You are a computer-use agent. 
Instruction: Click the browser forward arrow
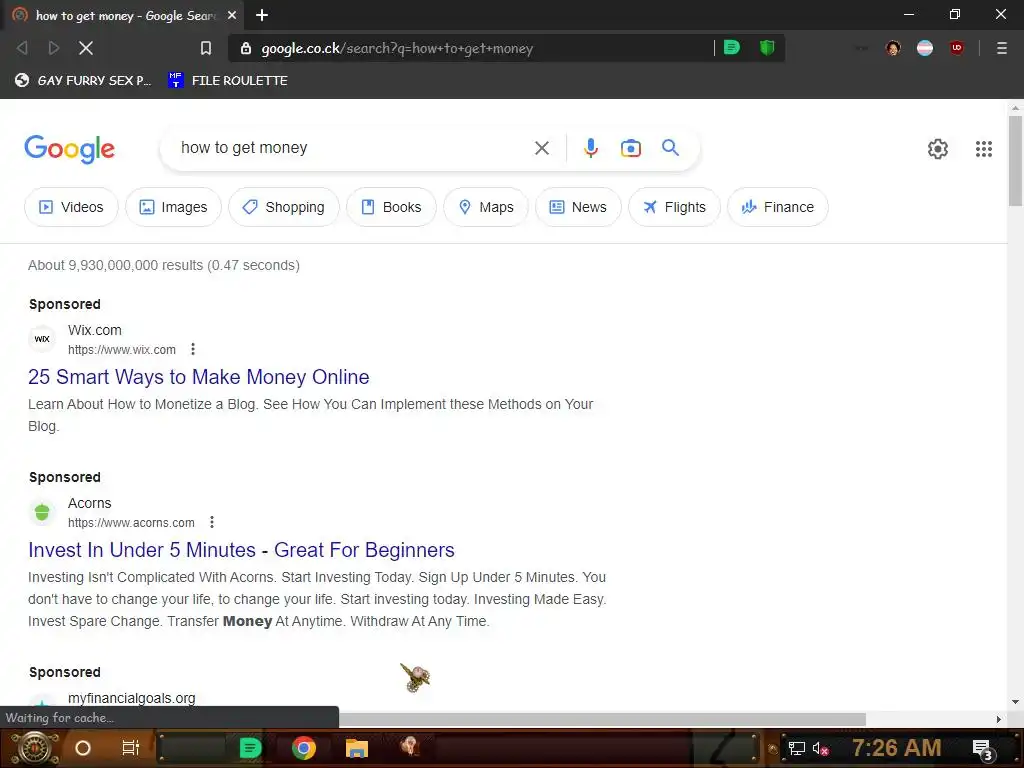(54, 48)
